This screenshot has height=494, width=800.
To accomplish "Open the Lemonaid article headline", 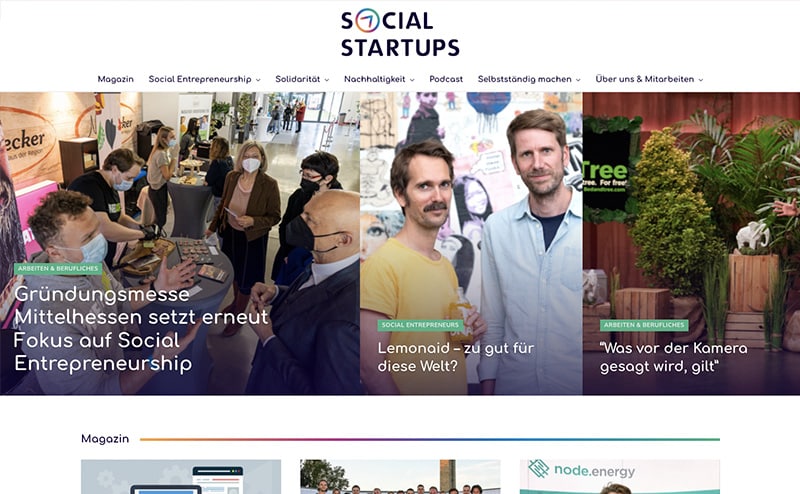I will pos(456,357).
